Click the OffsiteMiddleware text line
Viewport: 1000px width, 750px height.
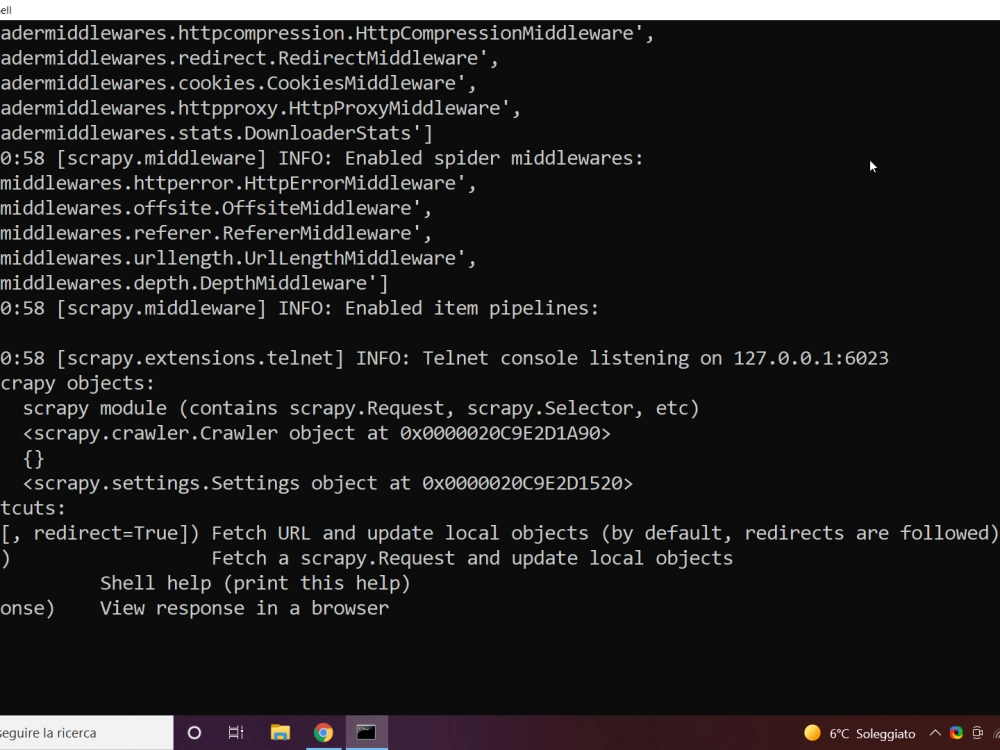click(216, 208)
